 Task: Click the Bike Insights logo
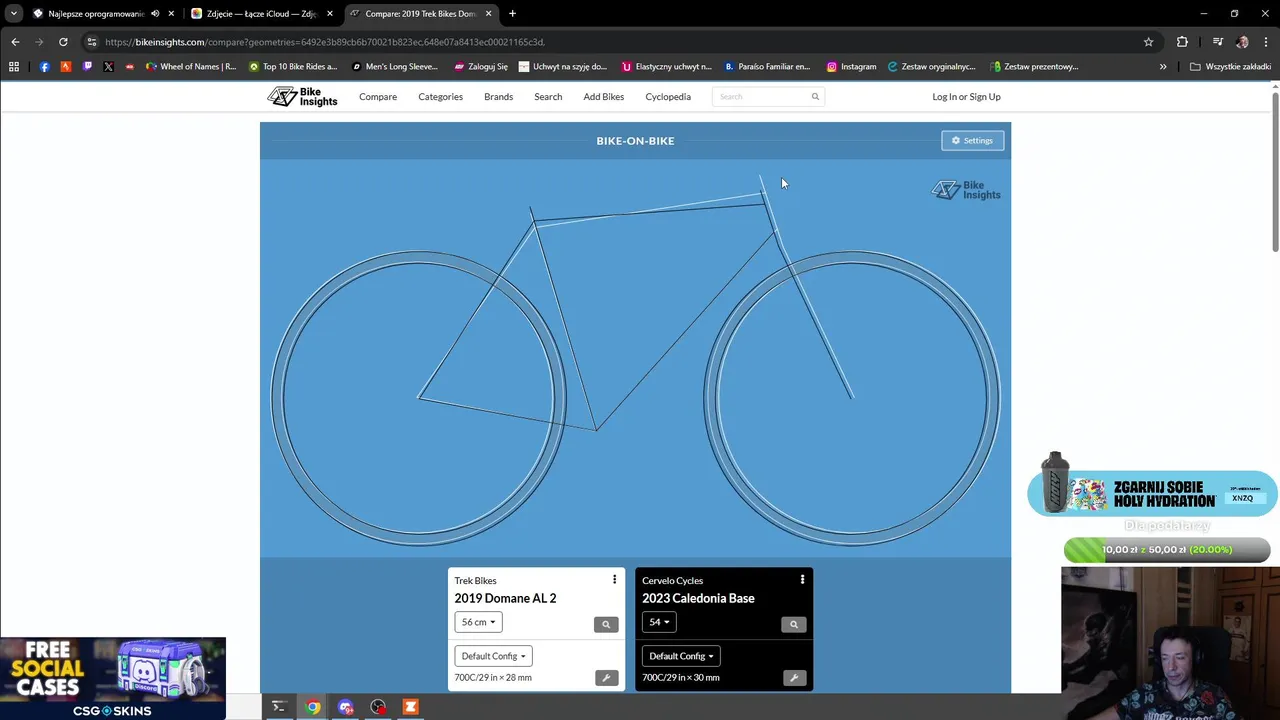(302, 97)
